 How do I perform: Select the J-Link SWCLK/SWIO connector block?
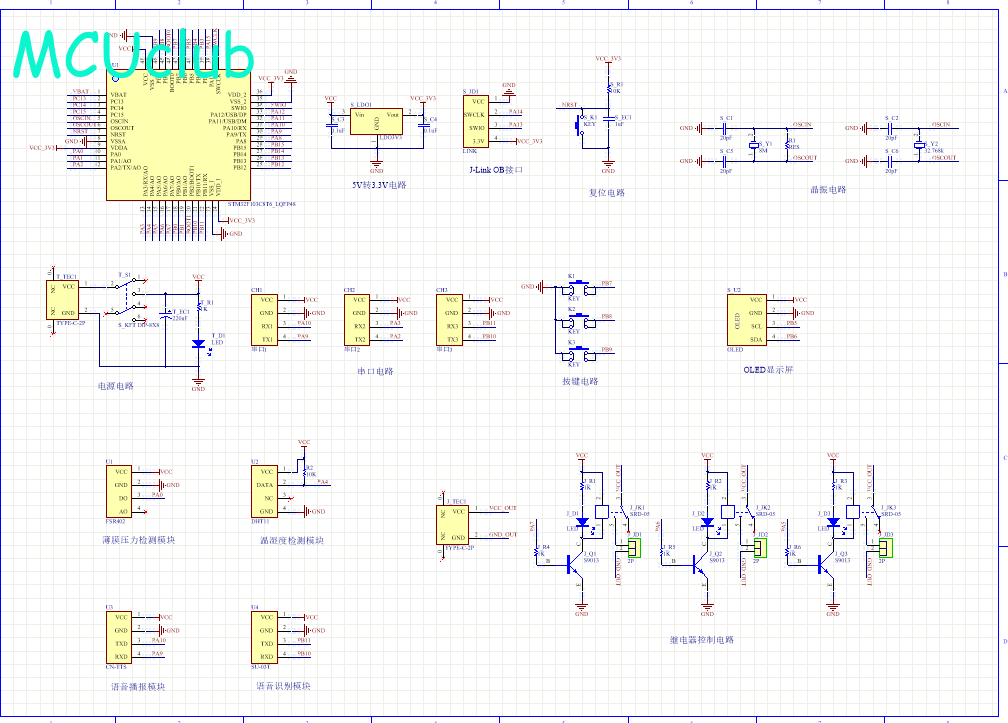[476, 121]
